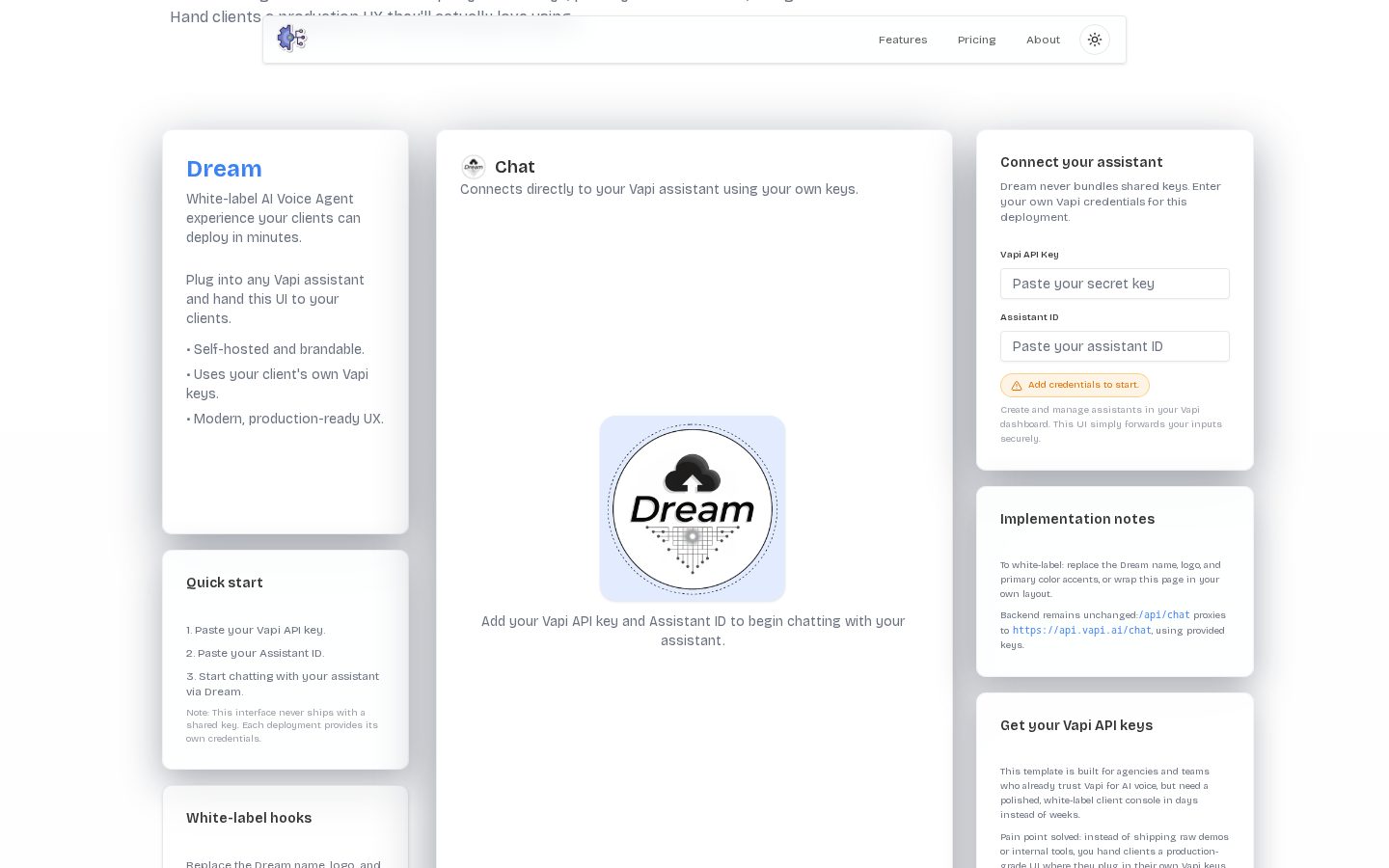The width and height of the screenshot is (1389, 868).
Task: Click the 'White-label hooks' heading
Action: point(249,818)
